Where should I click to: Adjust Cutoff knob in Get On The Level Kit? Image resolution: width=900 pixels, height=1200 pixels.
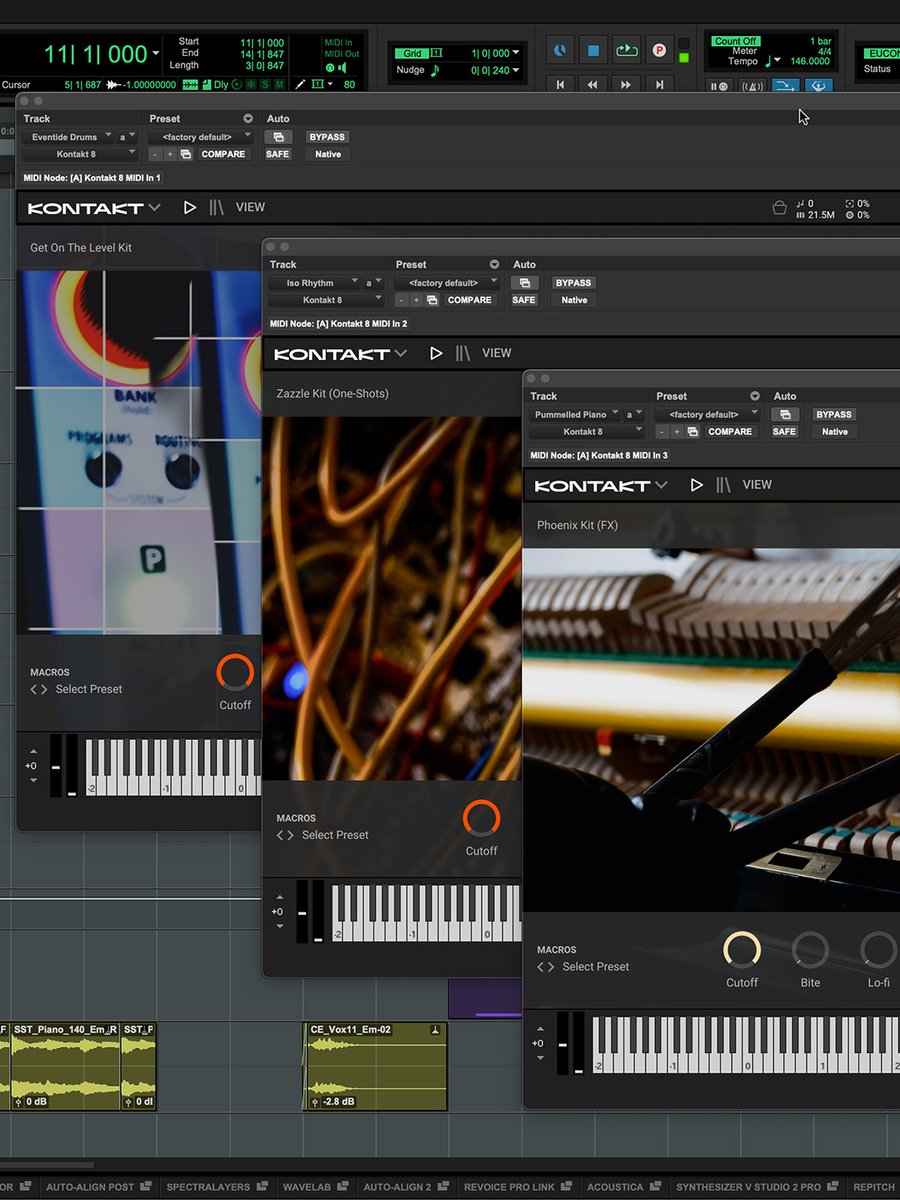(x=235, y=672)
